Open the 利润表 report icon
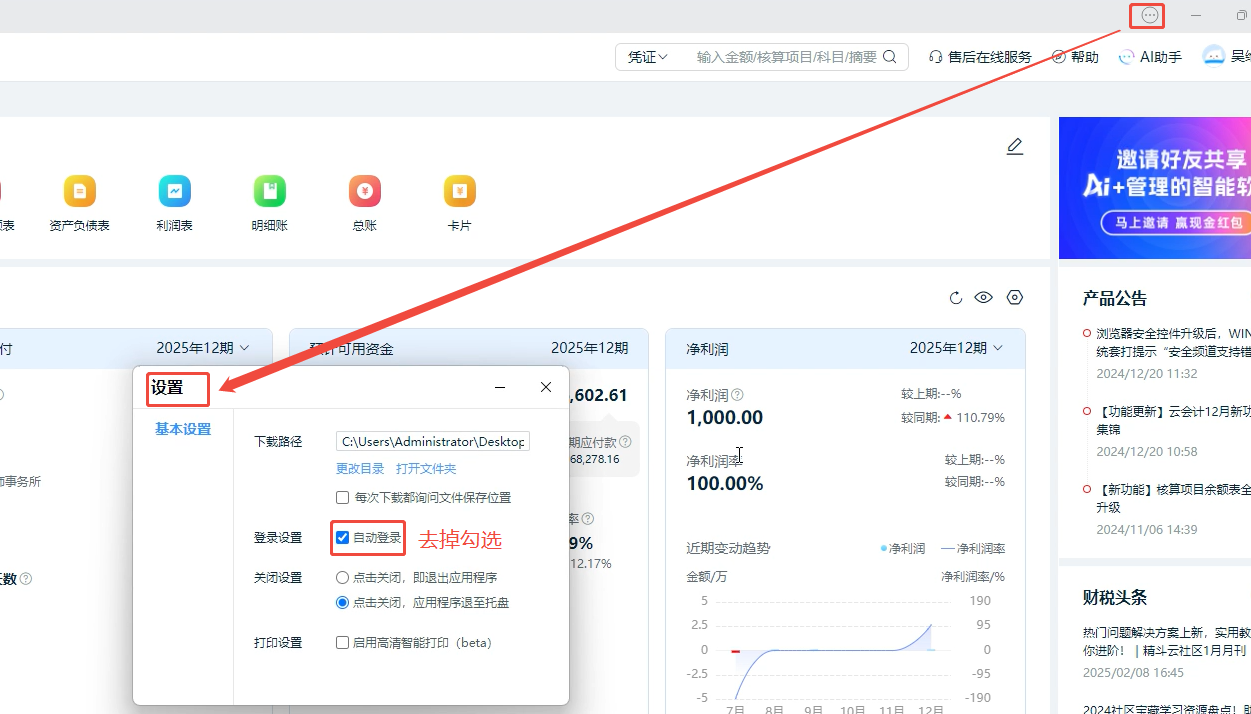Image resolution: width=1251 pixels, height=714 pixels. (174, 191)
